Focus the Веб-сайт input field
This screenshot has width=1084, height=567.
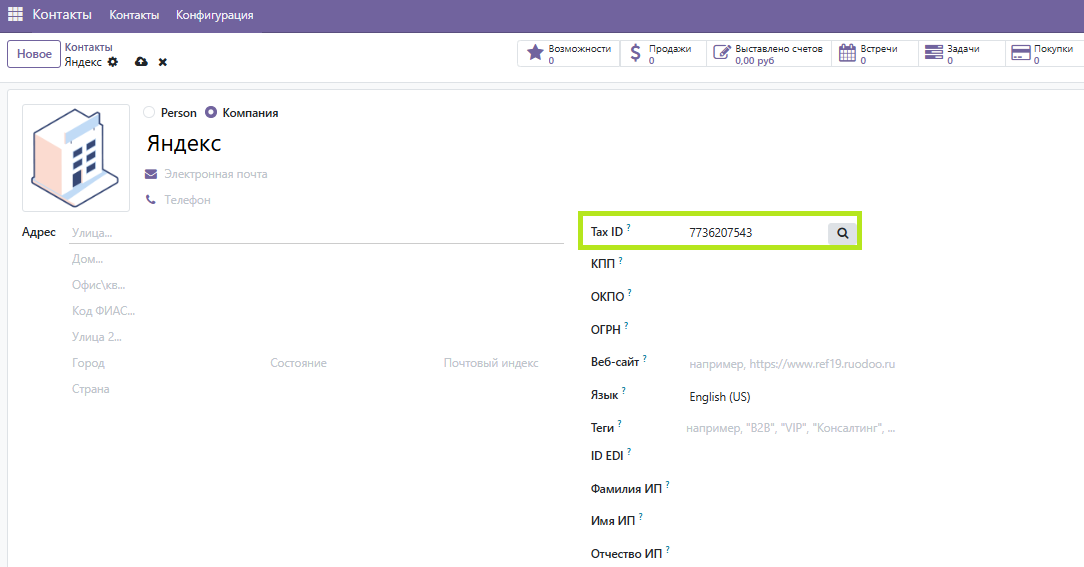coord(792,364)
